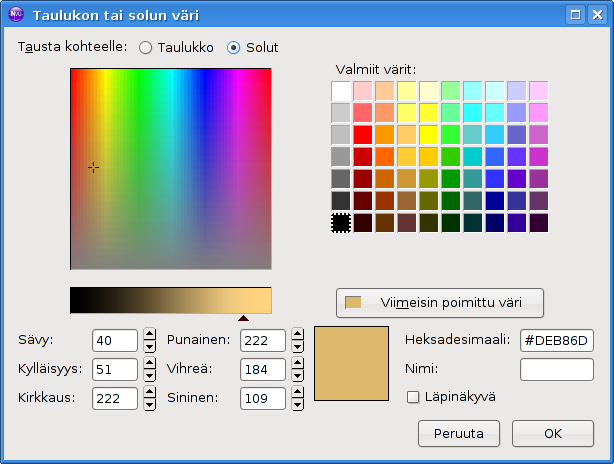Decrease the Sininen value with down arrow
Viewport: 614px width, 464px height.
click(x=297, y=405)
